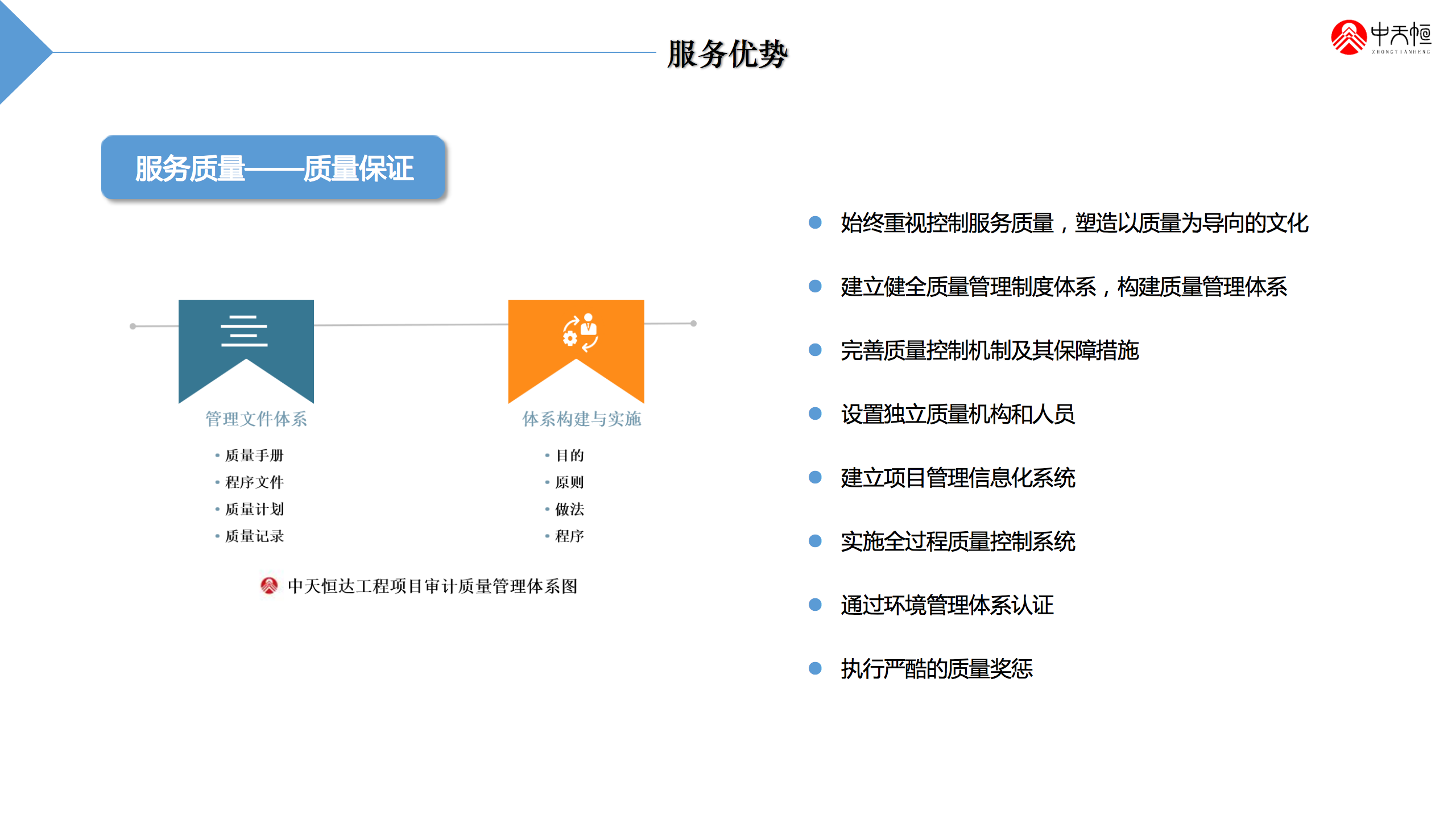
Task: Click the blue bullet before 执行严酷的质量奖惩
Action: (815, 668)
